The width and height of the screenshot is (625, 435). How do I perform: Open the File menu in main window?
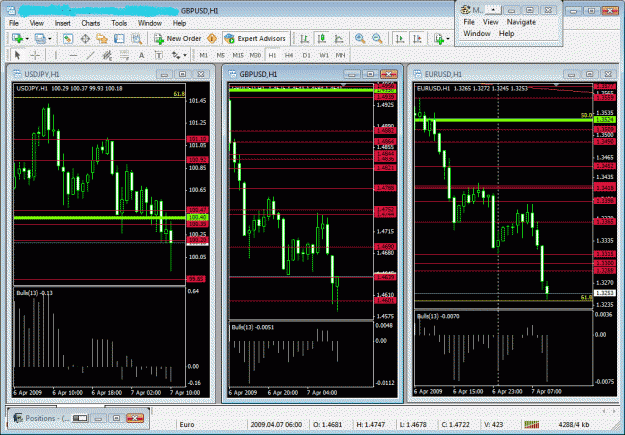pos(14,23)
